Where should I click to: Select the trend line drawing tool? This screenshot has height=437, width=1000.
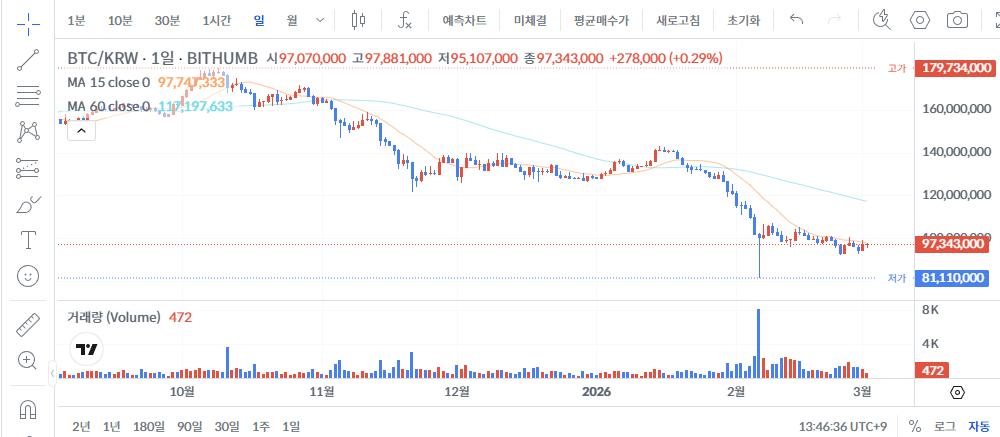[29, 60]
